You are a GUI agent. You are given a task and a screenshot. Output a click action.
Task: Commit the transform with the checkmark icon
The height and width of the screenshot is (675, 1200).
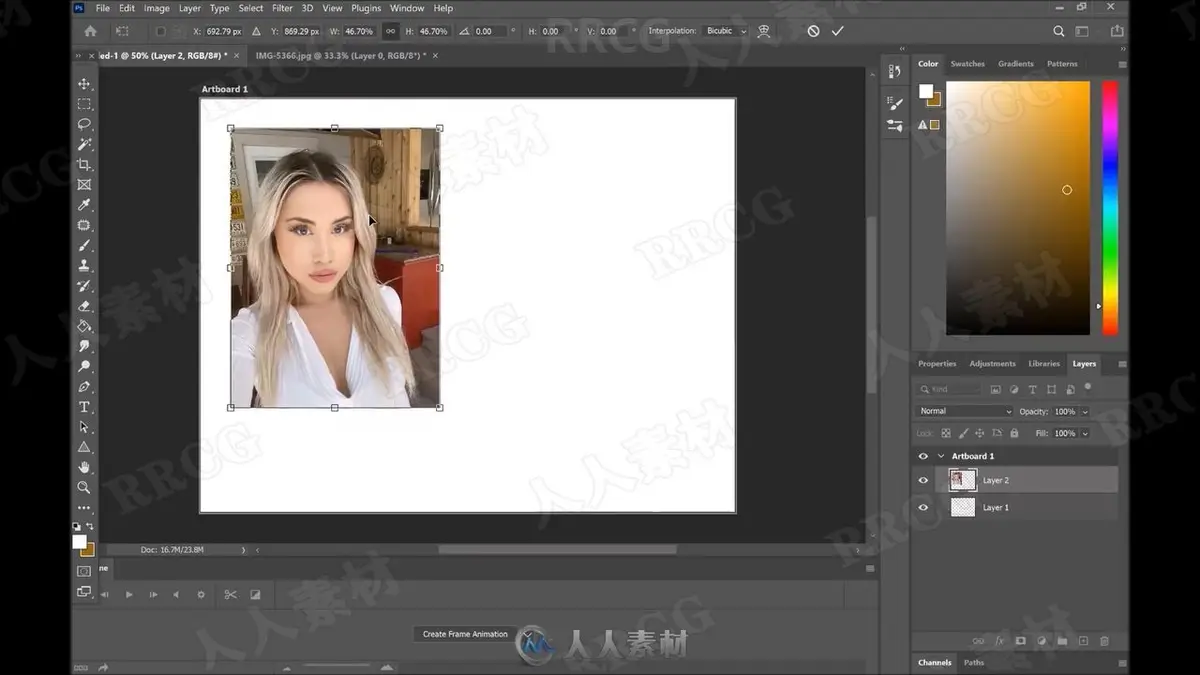coord(838,31)
